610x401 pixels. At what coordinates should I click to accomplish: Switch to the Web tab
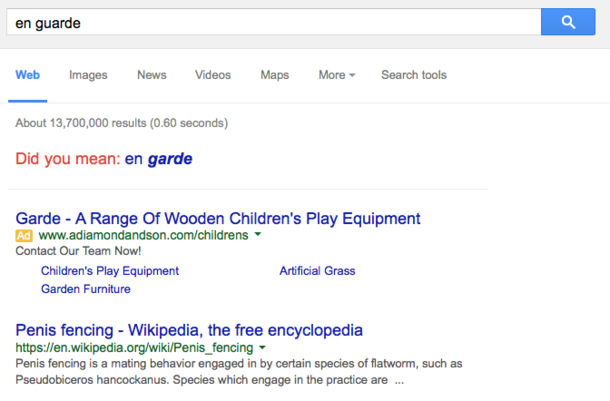point(28,75)
